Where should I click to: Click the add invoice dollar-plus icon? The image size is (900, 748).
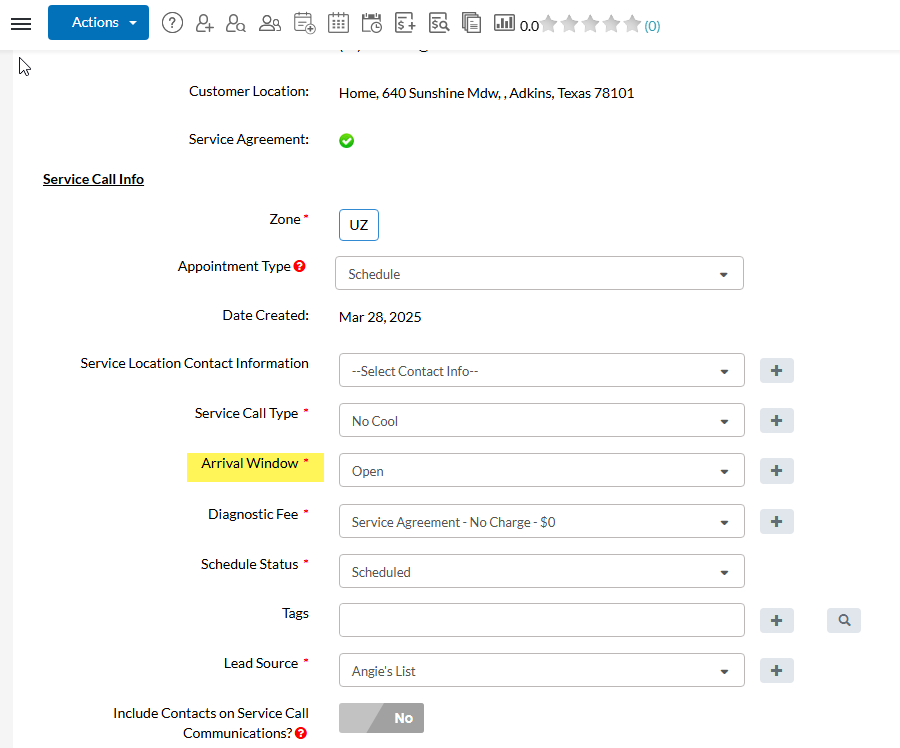pyautogui.click(x=405, y=23)
